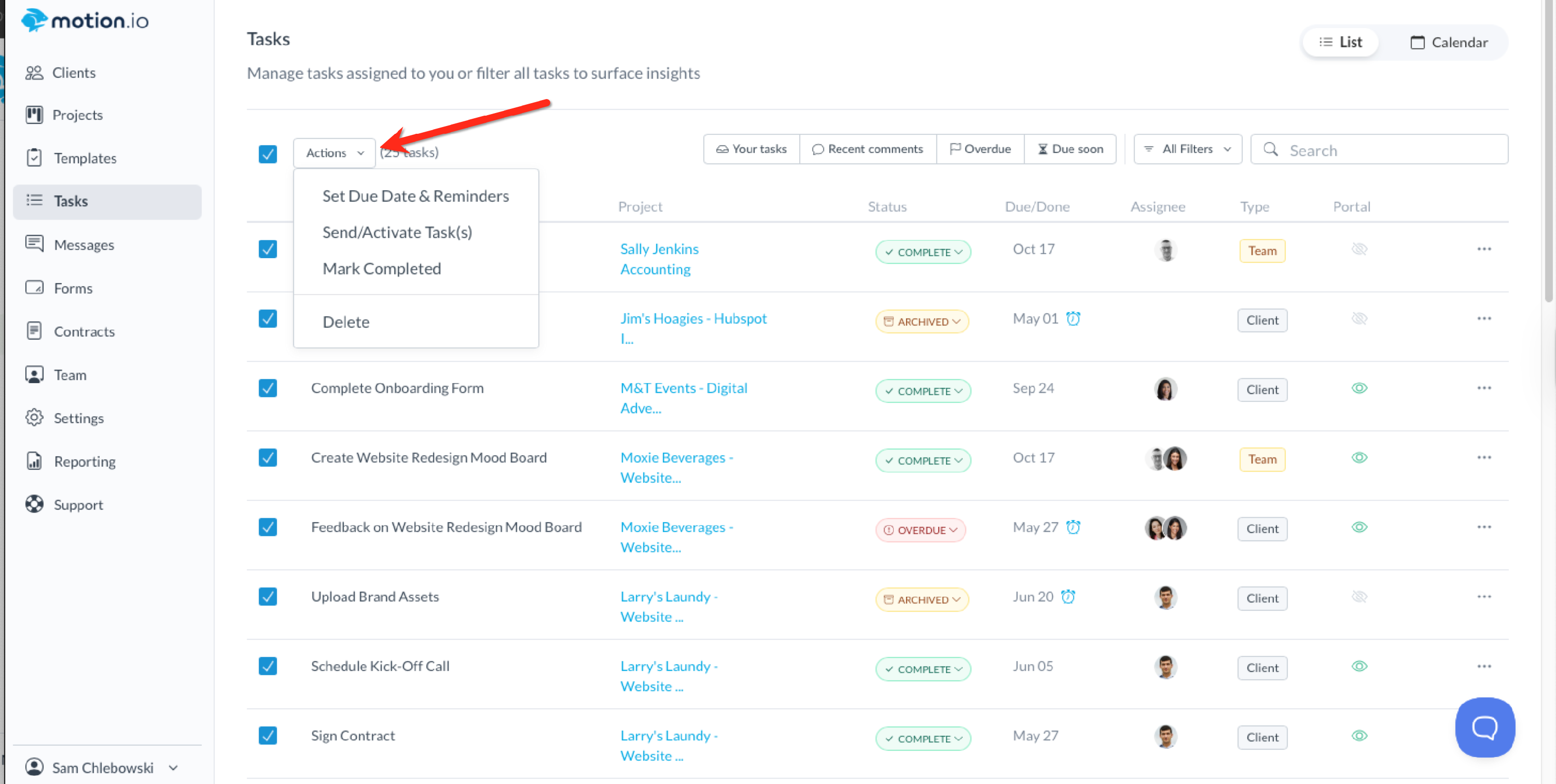Uncheck the select-all tasks checkbox

(268, 153)
